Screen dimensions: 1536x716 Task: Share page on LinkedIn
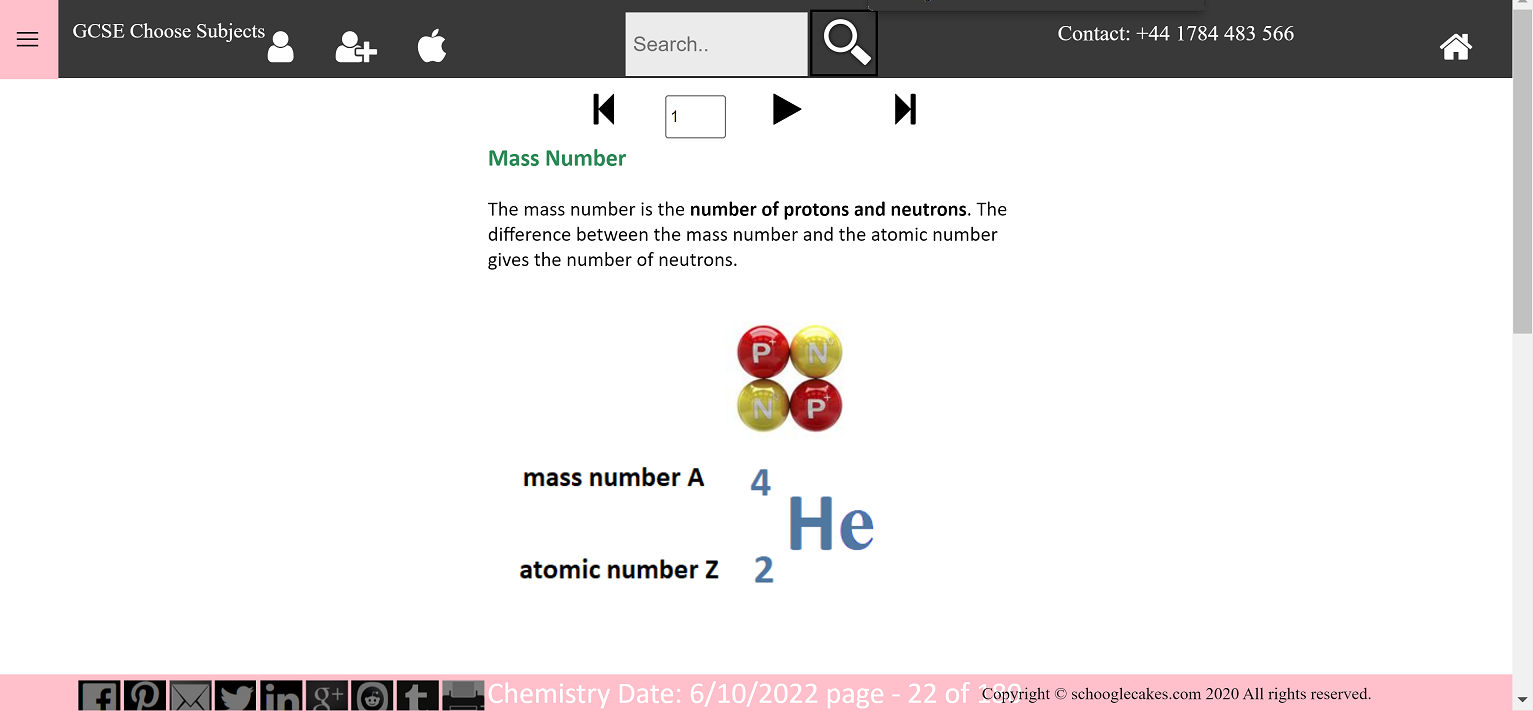281,696
